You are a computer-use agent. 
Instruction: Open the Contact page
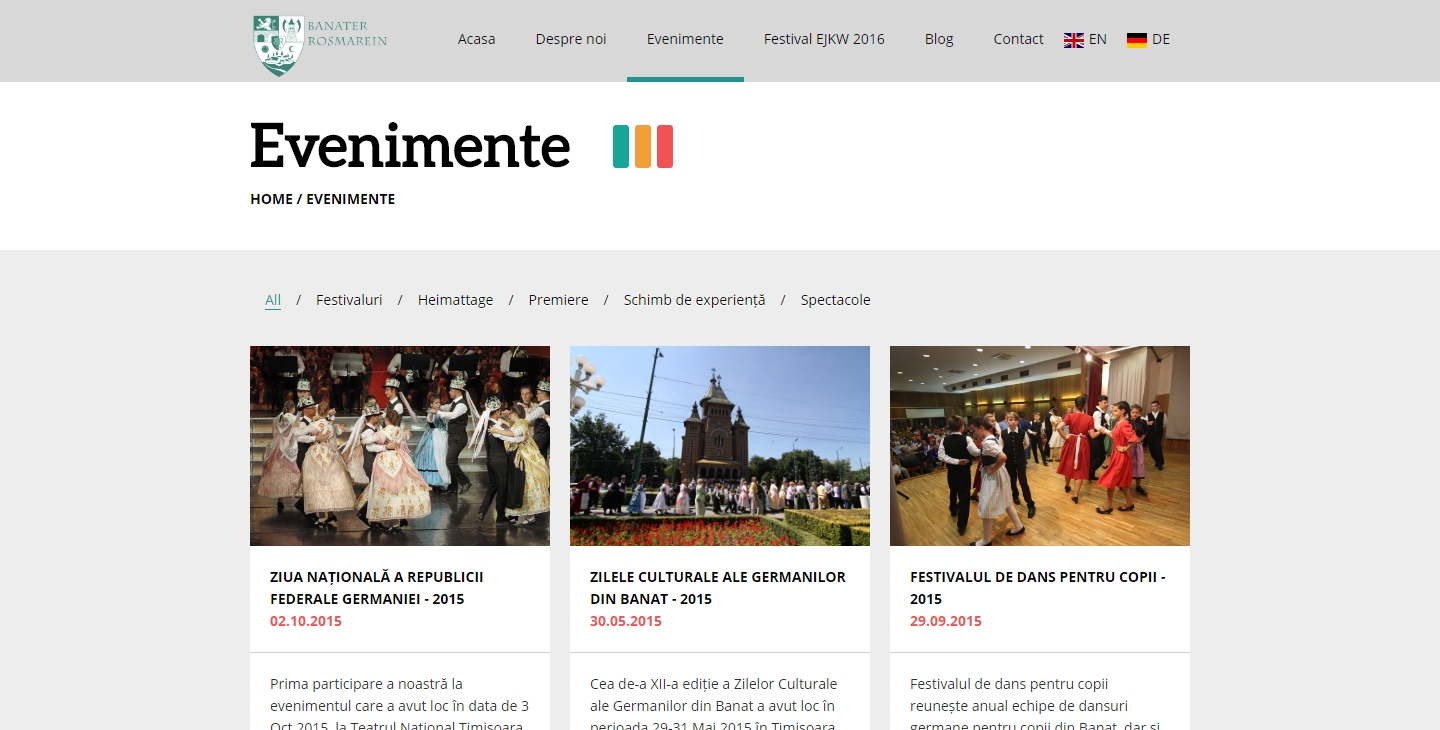click(x=1018, y=40)
